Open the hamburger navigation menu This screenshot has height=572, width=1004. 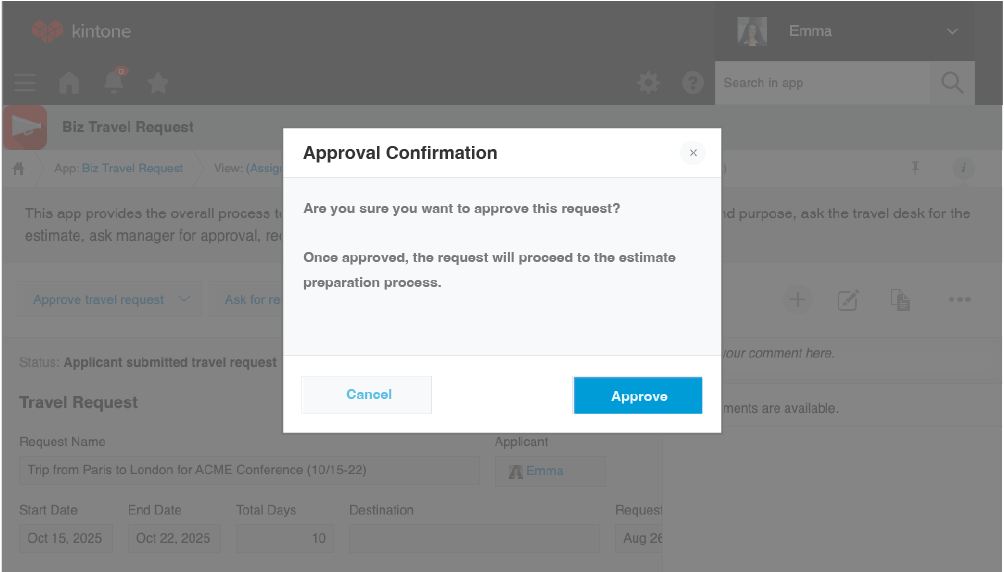pos(25,83)
